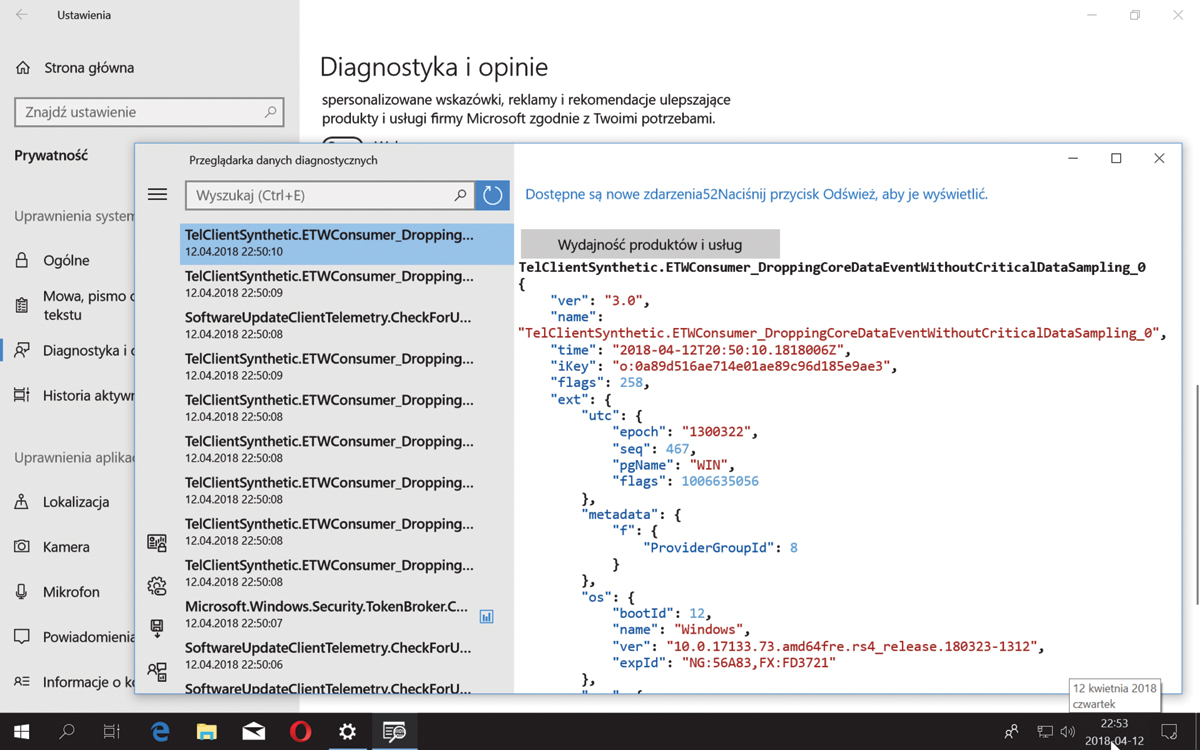Viewport: 1200px width, 750px height.
Task: Select the Microsoft.Windows.Security.TokenBroker event entry
Action: pyautogui.click(x=326, y=613)
